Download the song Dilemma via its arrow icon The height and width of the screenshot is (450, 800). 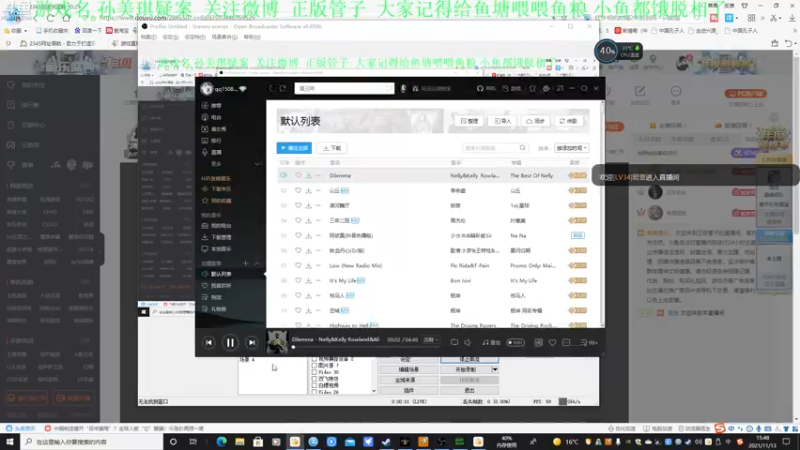tap(308, 176)
